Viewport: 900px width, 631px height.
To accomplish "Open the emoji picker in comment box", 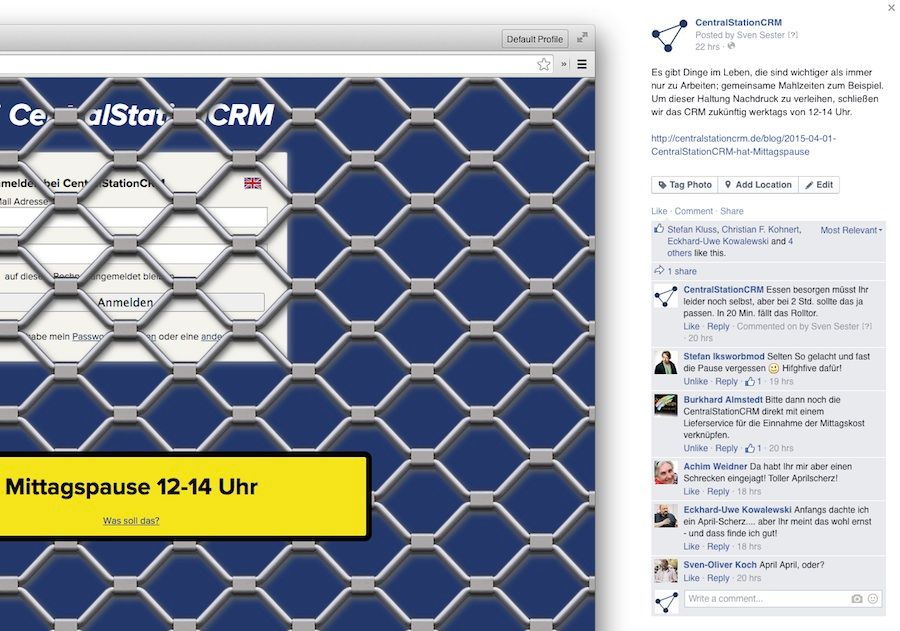I will [873, 599].
